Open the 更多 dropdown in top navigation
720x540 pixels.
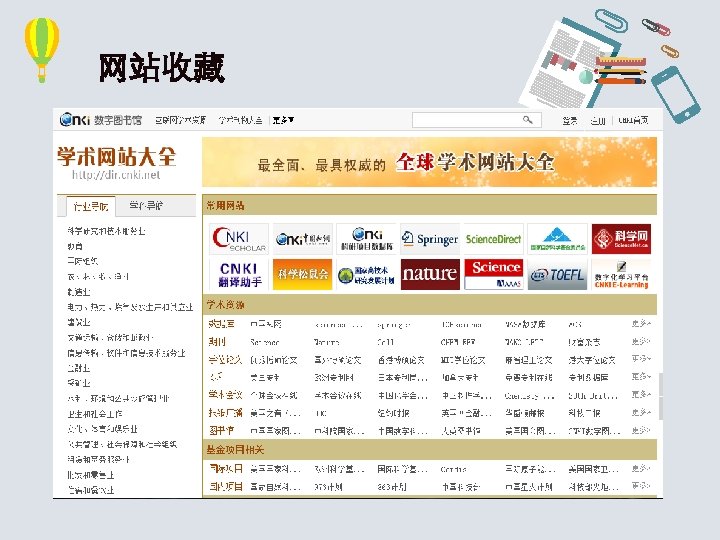tap(283, 120)
